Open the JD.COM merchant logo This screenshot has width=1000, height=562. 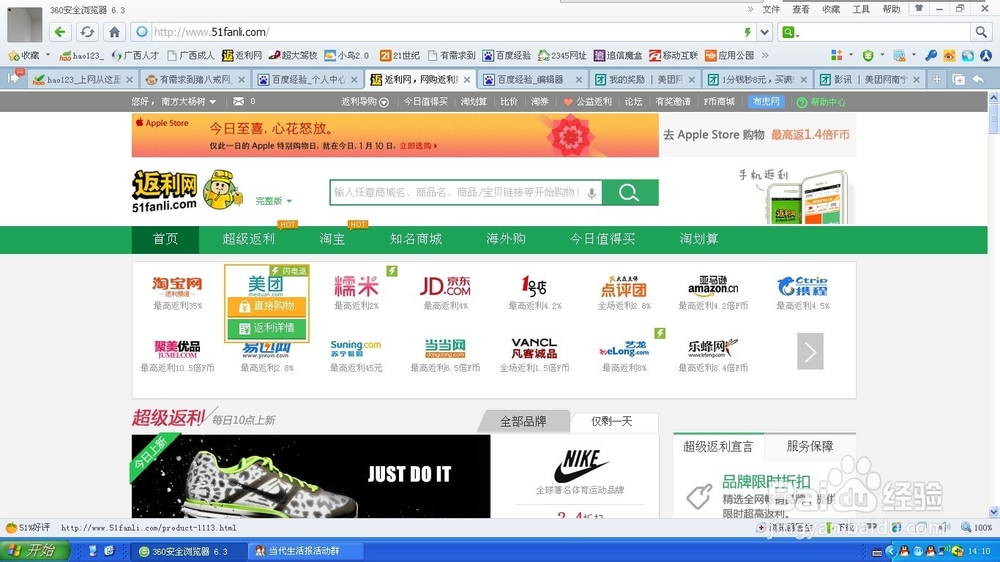[x=445, y=286]
